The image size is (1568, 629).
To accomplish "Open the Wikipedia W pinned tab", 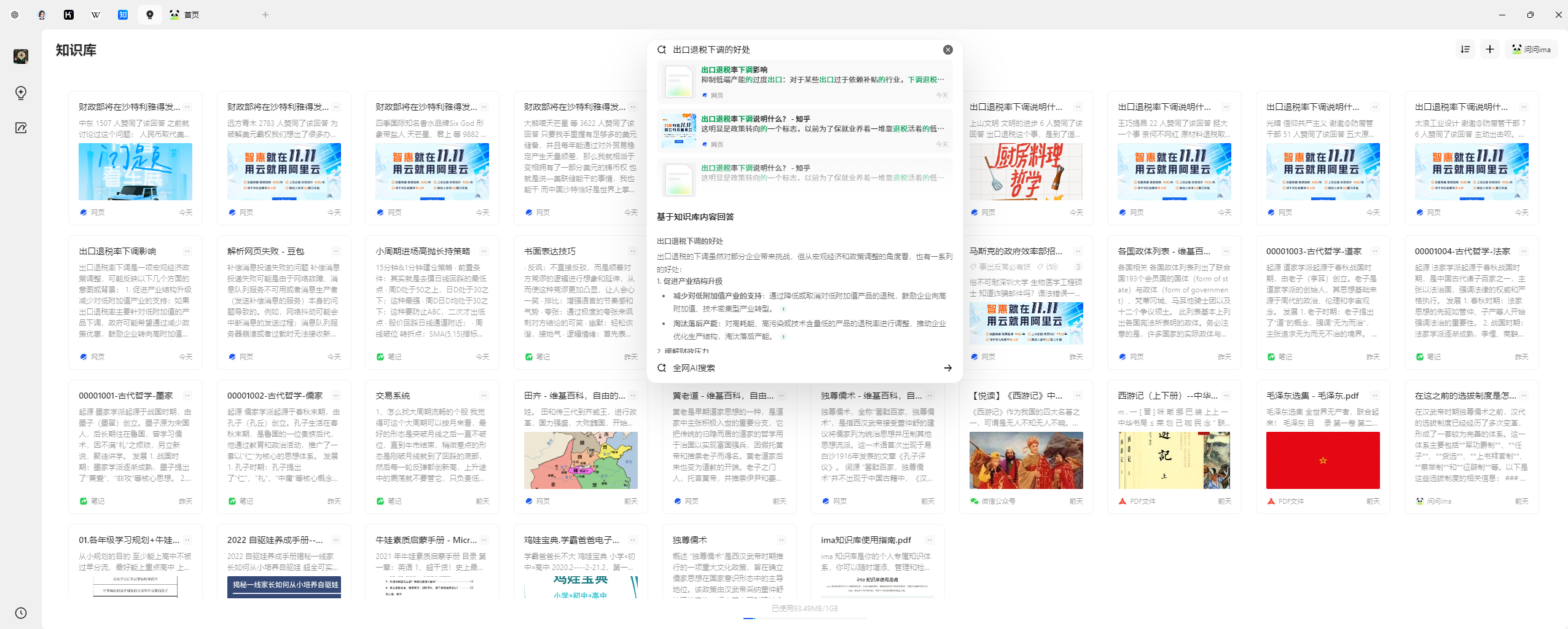I will [x=96, y=15].
